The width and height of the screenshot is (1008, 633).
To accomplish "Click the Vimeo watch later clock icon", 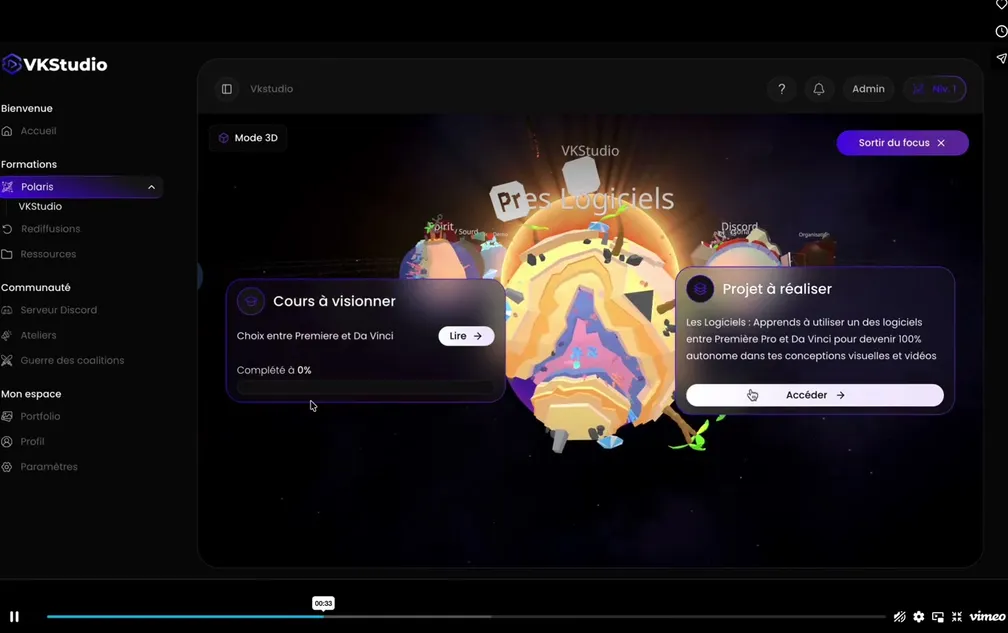I will click(x=1001, y=32).
